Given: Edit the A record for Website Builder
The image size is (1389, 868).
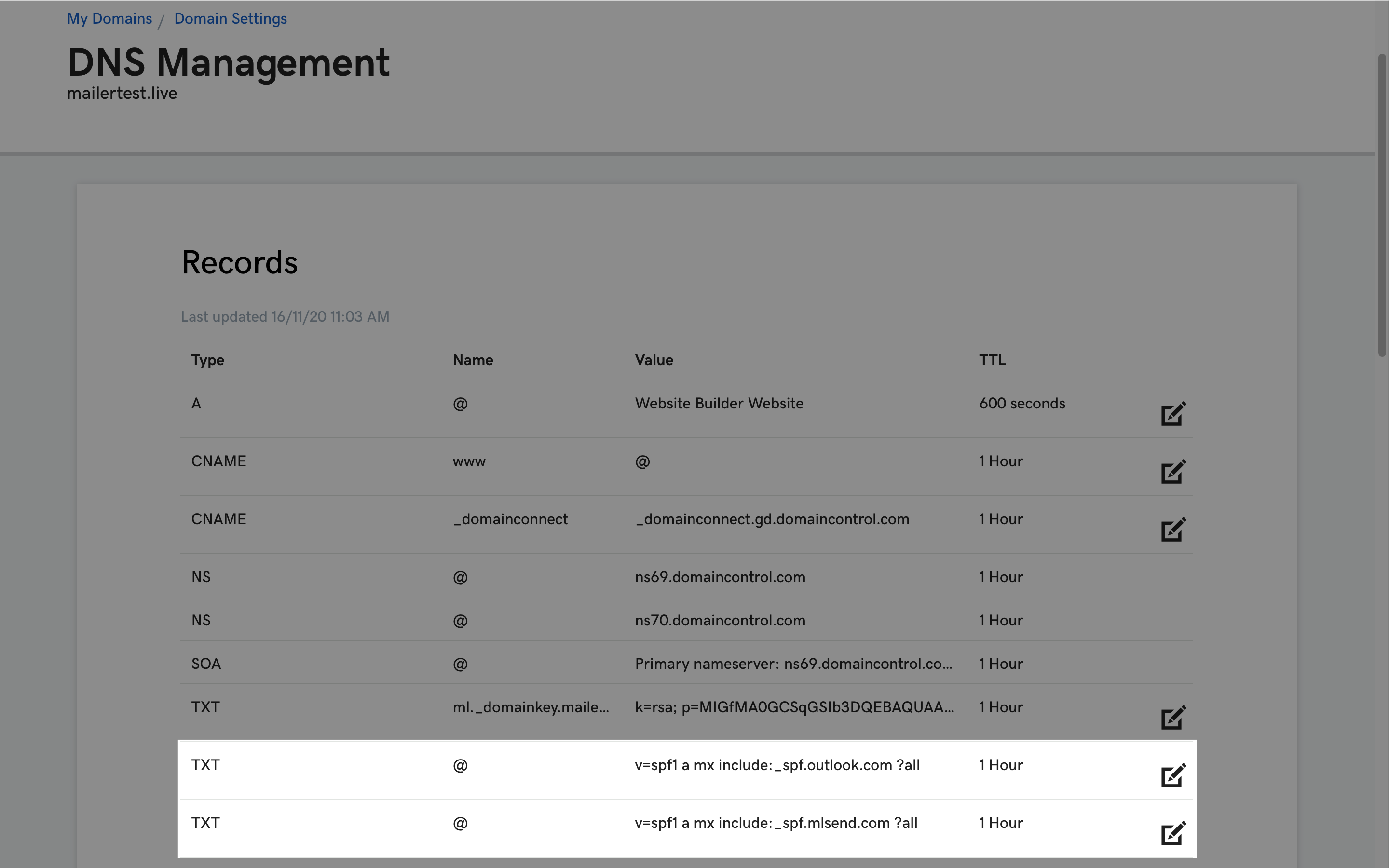Looking at the screenshot, I should 1172,414.
